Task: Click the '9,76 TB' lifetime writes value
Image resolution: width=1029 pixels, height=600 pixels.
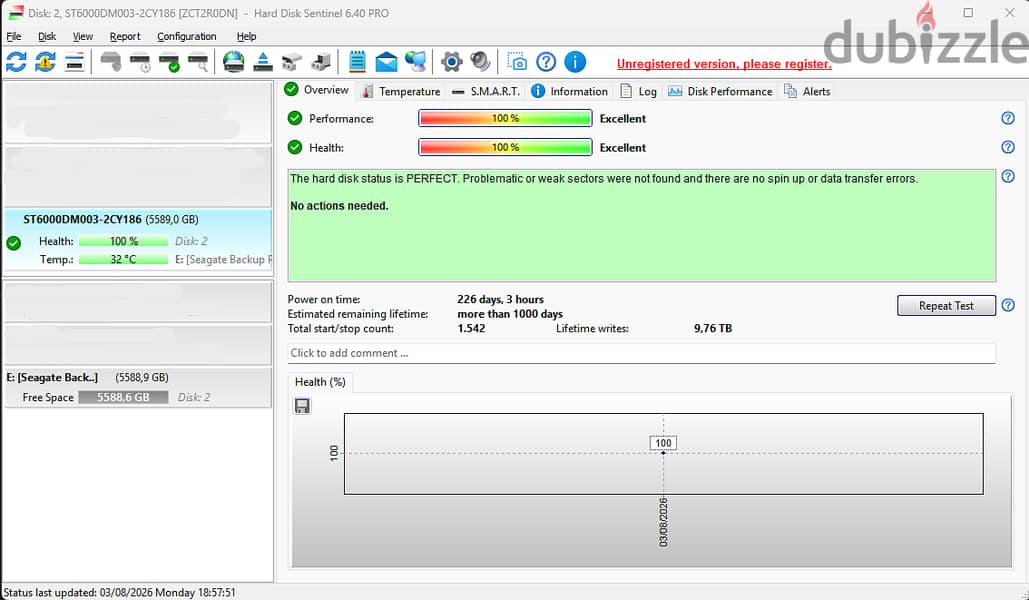Action: click(x=713, y=328)
